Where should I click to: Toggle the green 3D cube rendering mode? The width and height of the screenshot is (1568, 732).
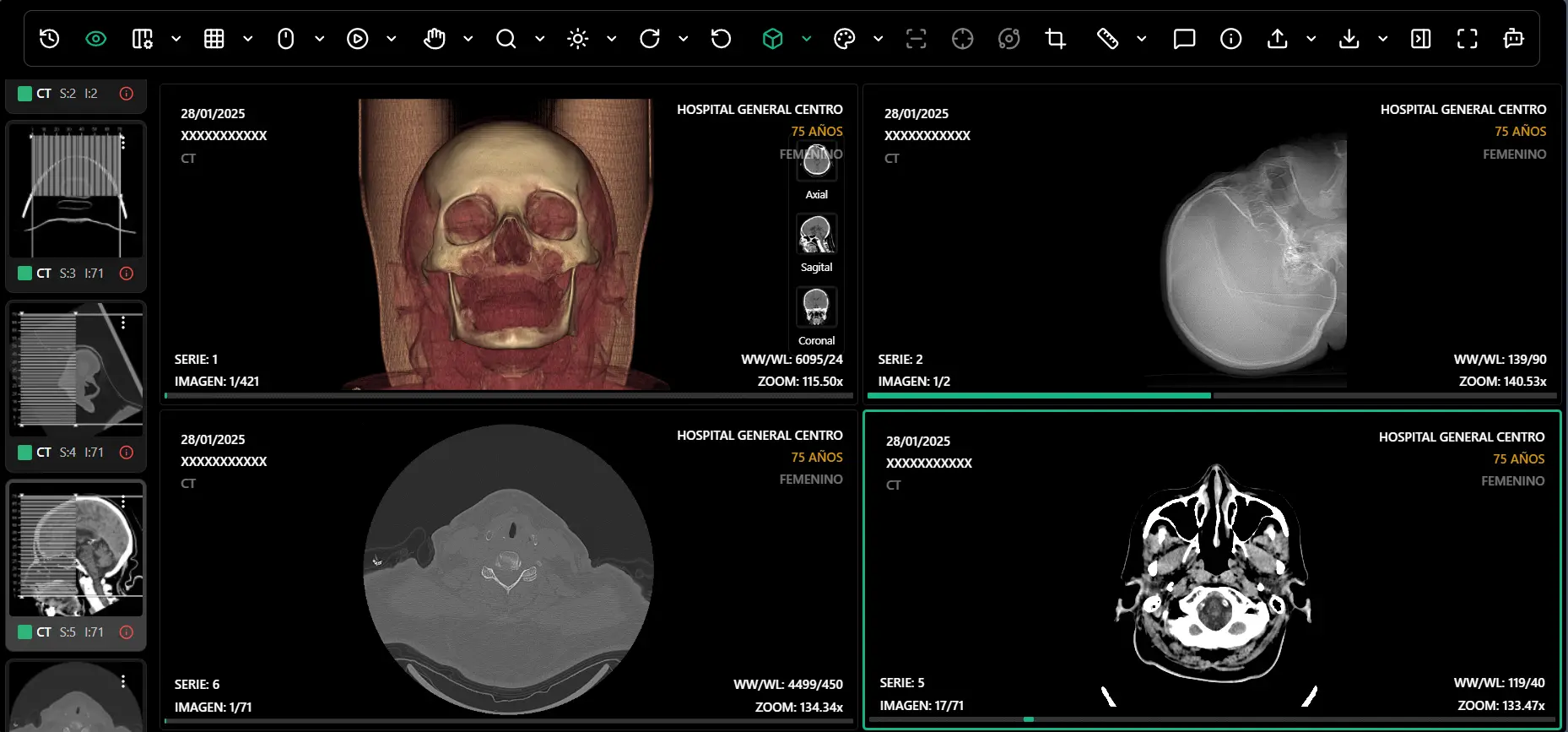point(772,39)
